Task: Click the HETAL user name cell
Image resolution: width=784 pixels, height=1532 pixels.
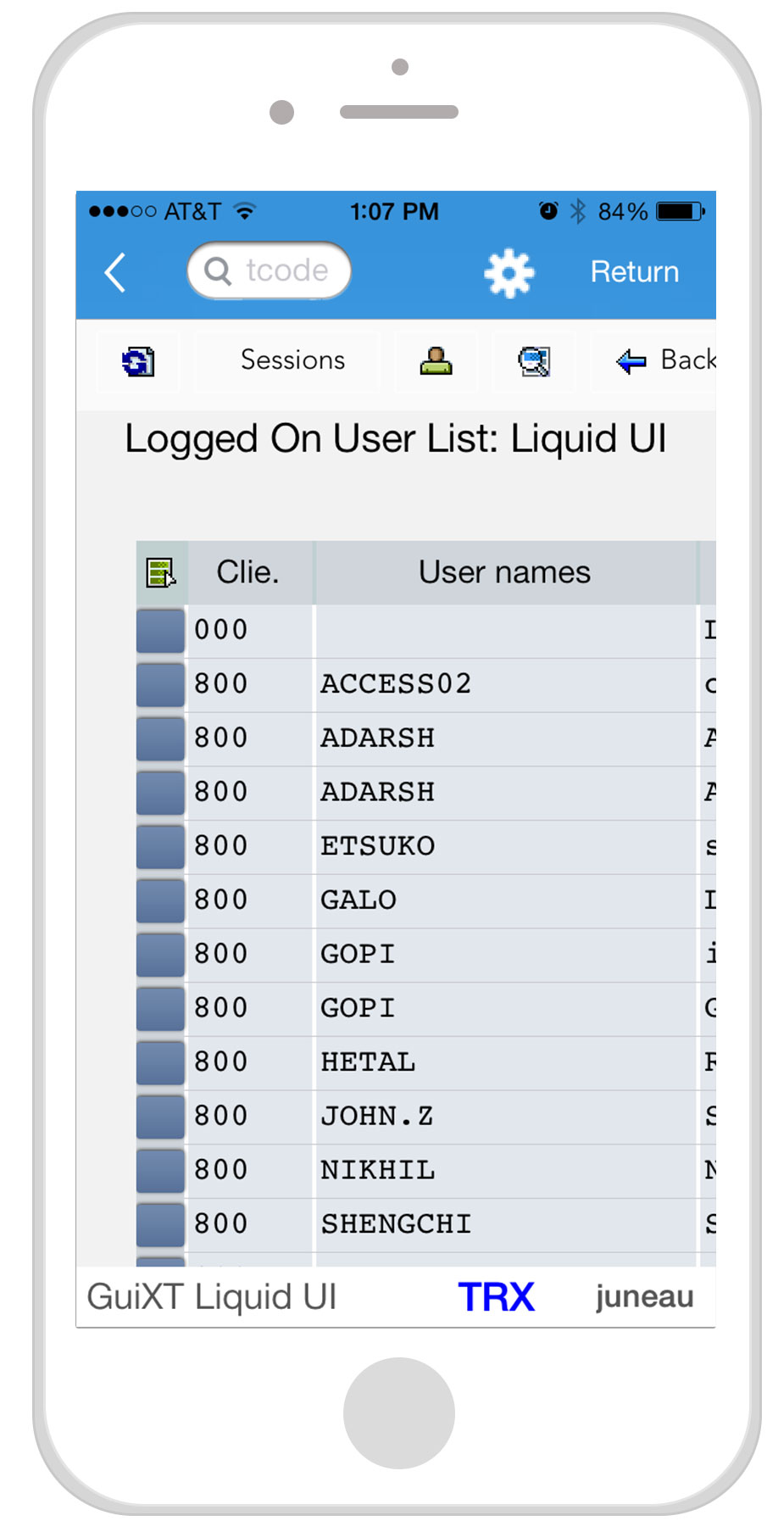Action: (x=369, y=1062)
